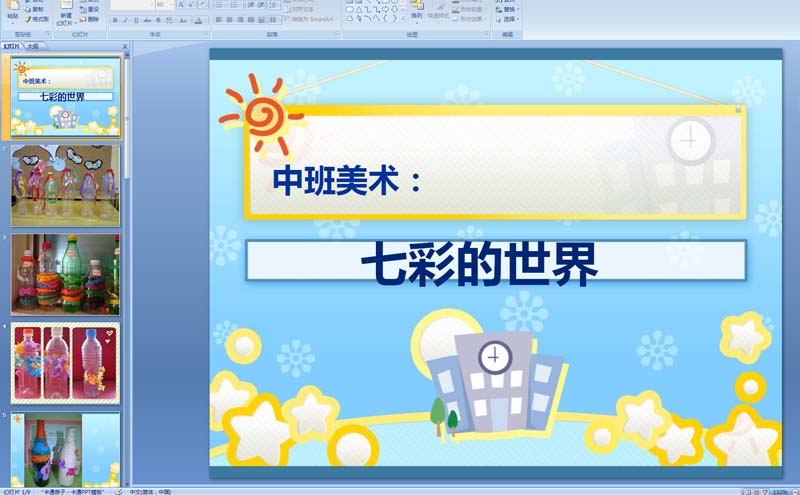Select the down arrow shape in the gallery
This screenshot has width=800, height=495.
[x=394, y=9]
